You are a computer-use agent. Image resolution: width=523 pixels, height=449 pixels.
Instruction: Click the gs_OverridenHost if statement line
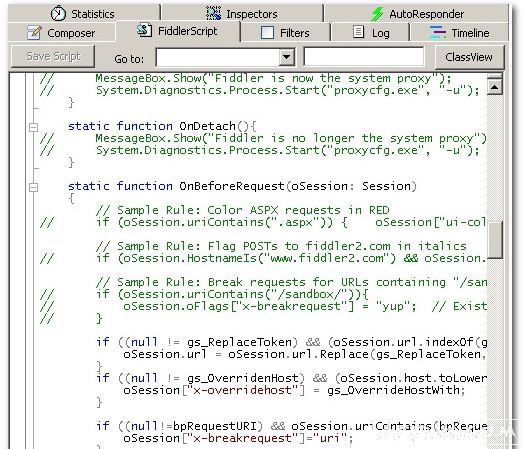[291, 378]
